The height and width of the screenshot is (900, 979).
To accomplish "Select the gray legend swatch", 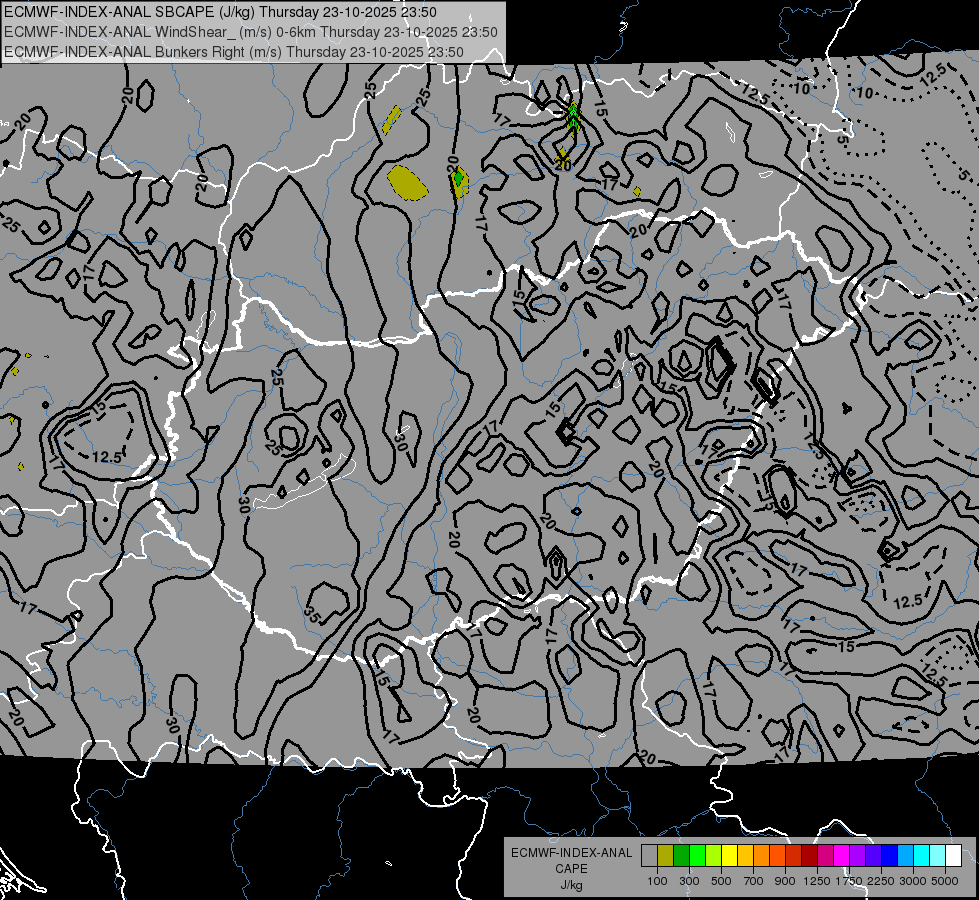I will click(x=649, y=856).
